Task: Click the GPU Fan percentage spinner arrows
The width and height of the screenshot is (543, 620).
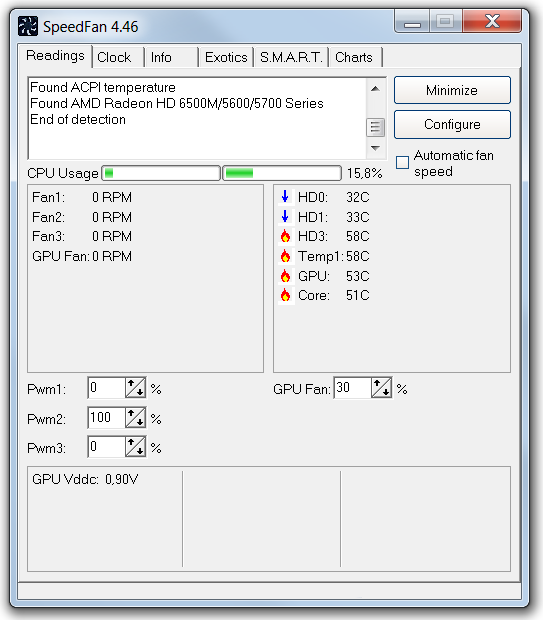Action: [x=382, y=388]
